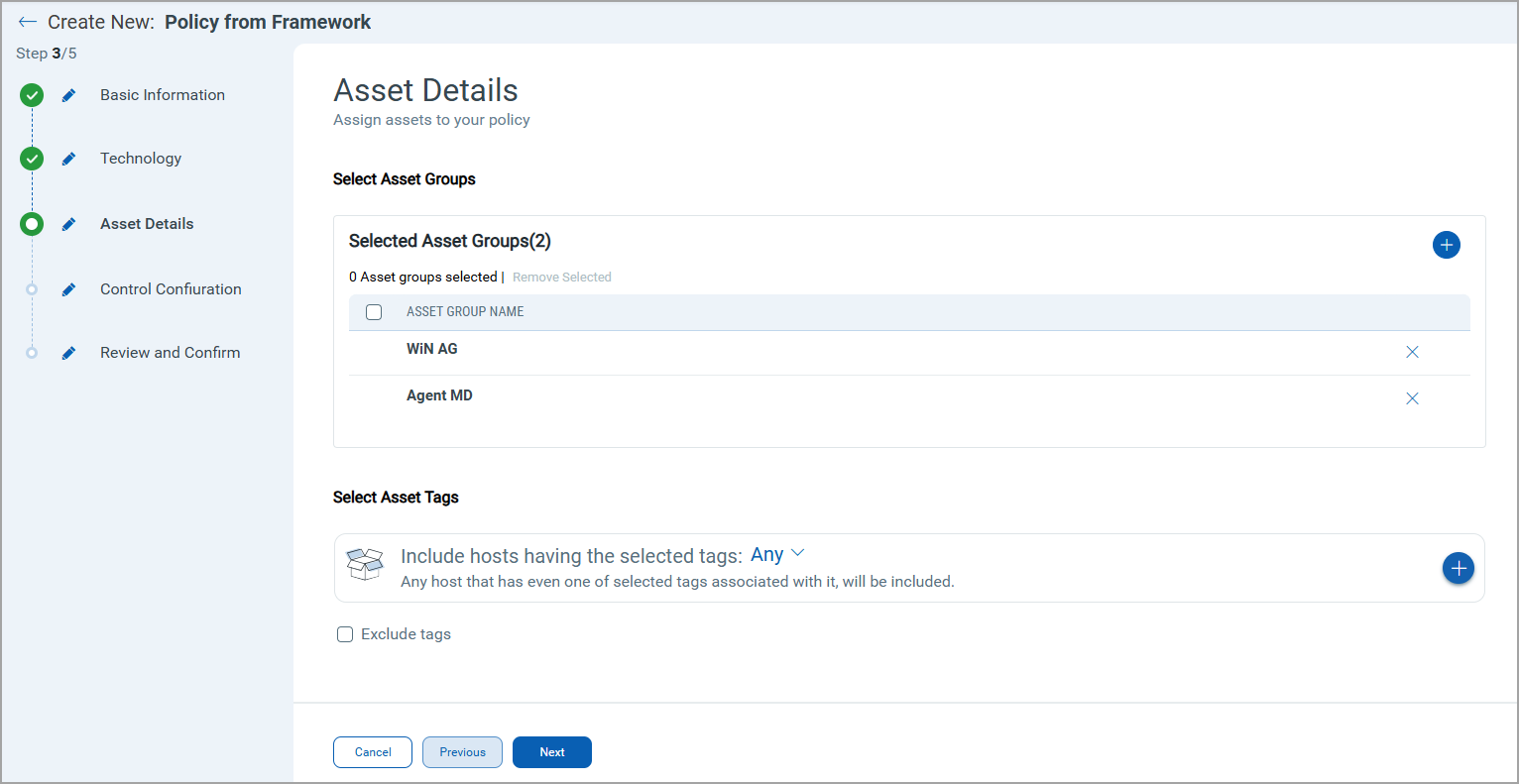Open the Any tags matching dropdown
This screenshot has width=1519, height=784.
click(776, 554)
